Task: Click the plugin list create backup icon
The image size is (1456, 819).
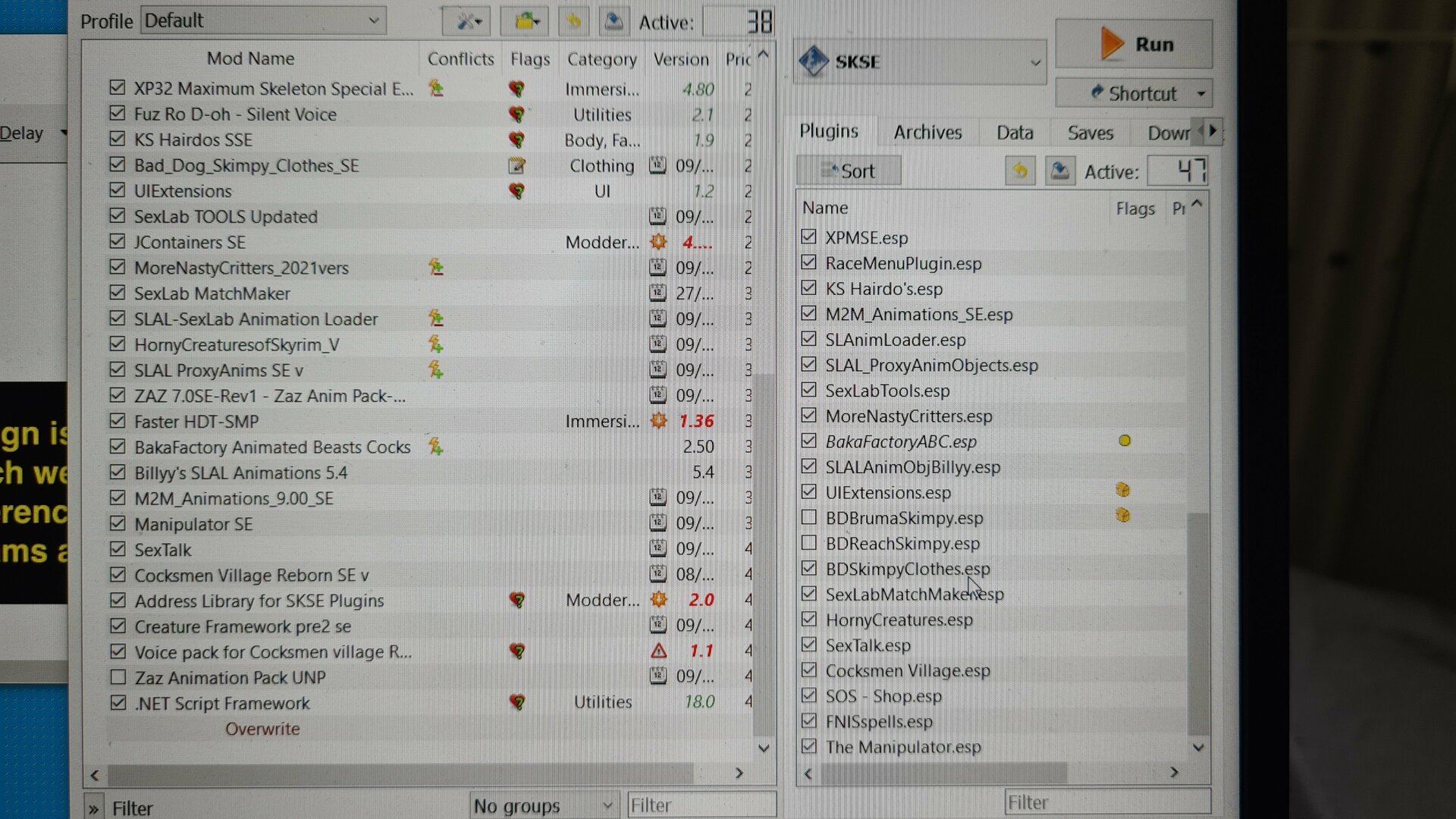Action: (x=1059, y=171)
